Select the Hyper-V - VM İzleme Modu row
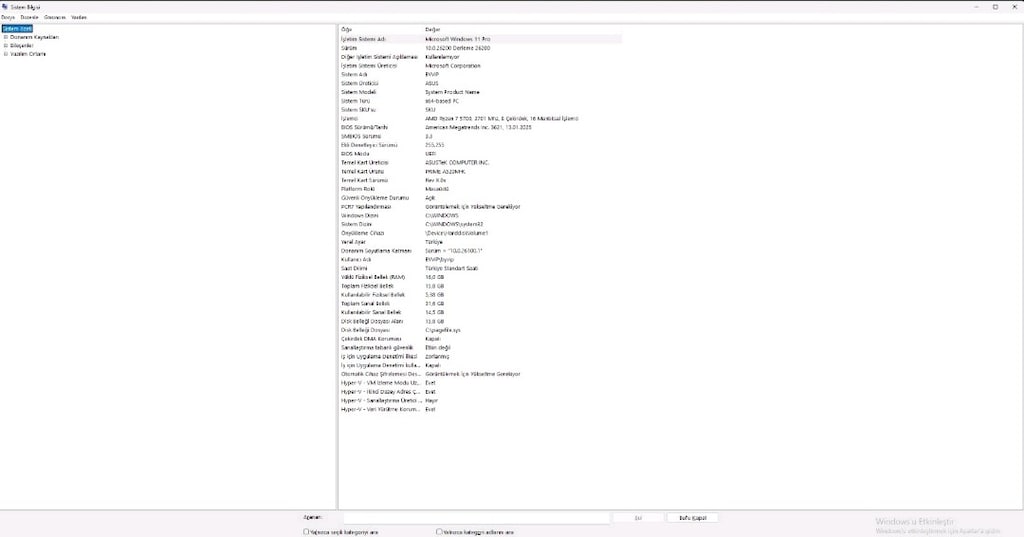 point(480,383)
